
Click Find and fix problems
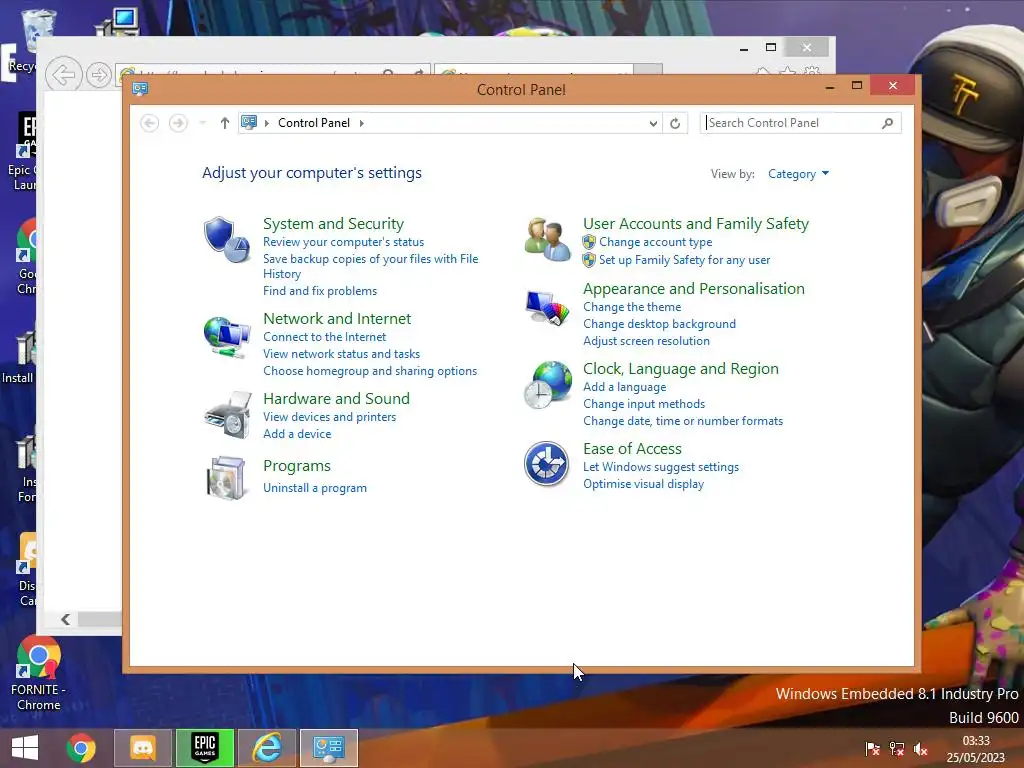(x=320, y=291)
